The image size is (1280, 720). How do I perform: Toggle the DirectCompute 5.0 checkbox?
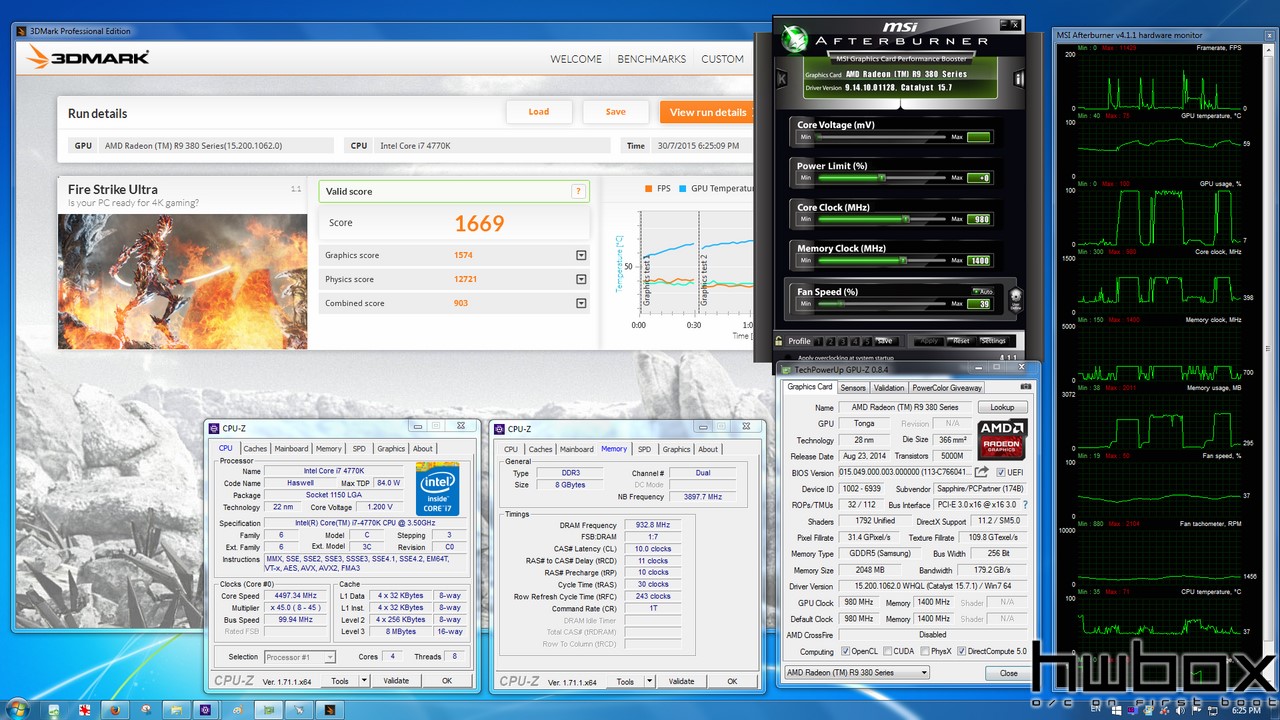pos(961,651)
